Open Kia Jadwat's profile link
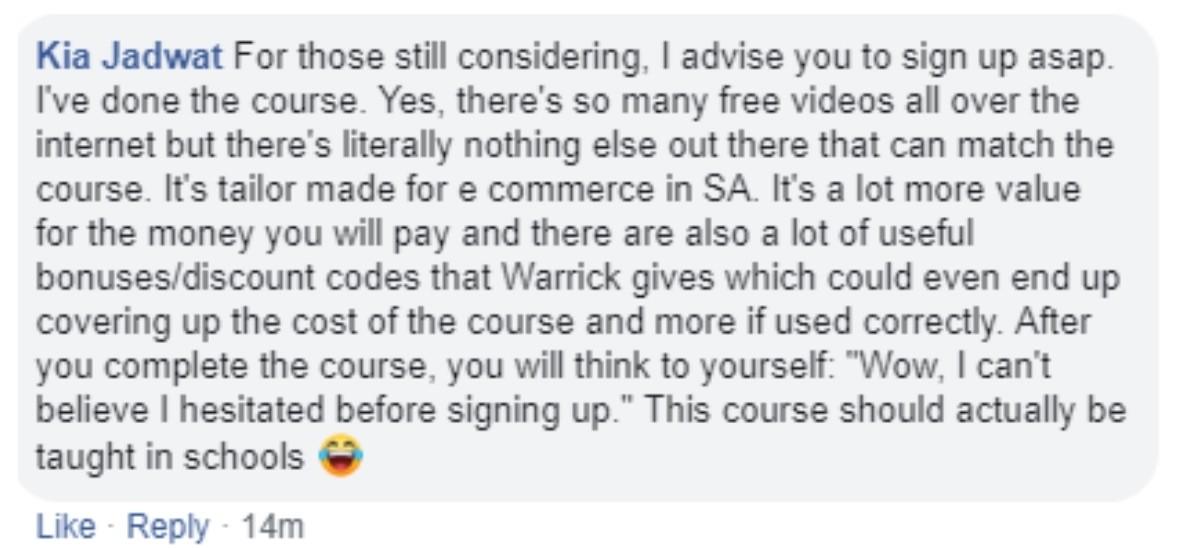The image size is (1192, 548). point(130,58)
